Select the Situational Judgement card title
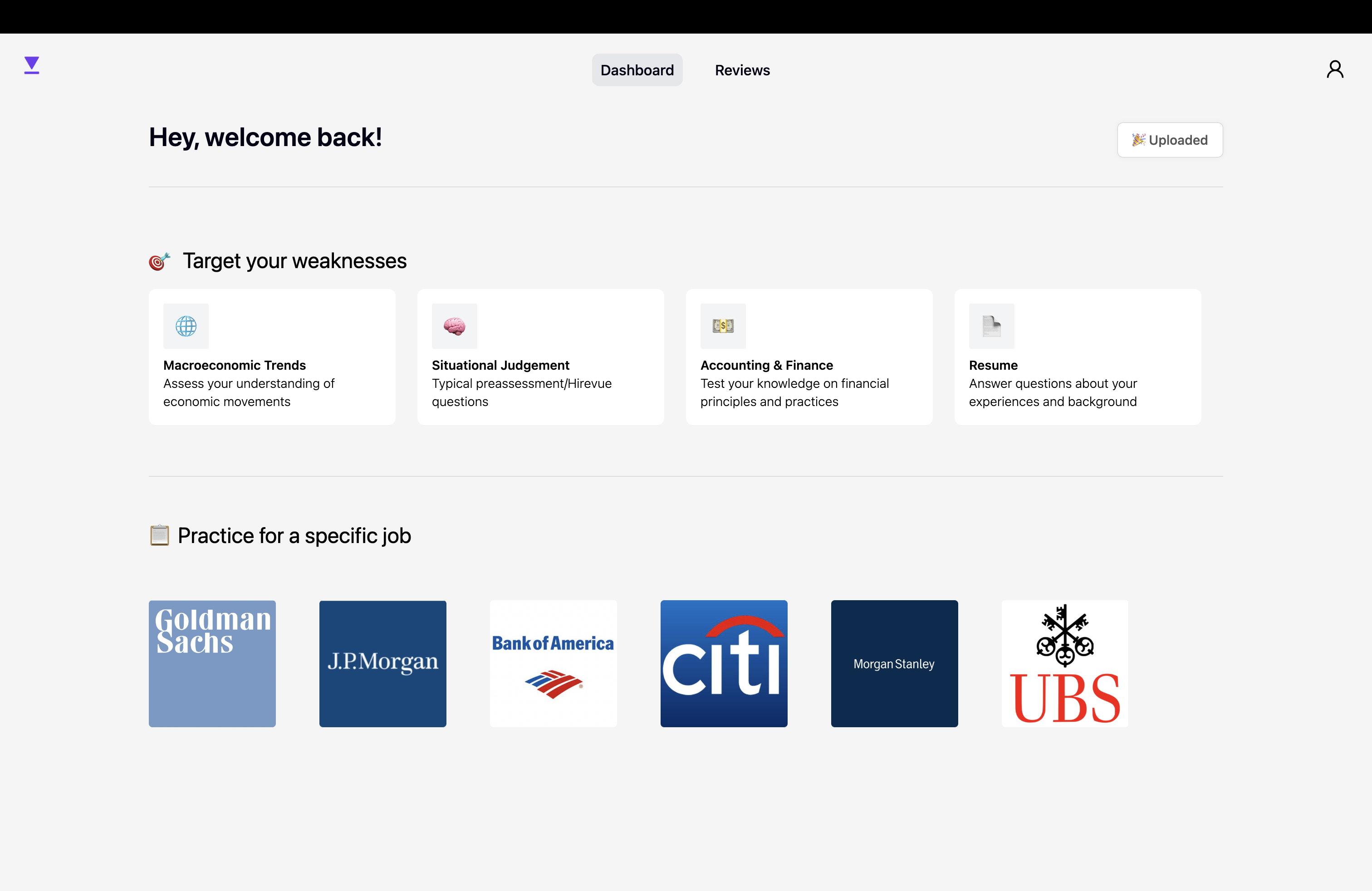Viewport: 1372px width, 891px height. coord(500,365)
